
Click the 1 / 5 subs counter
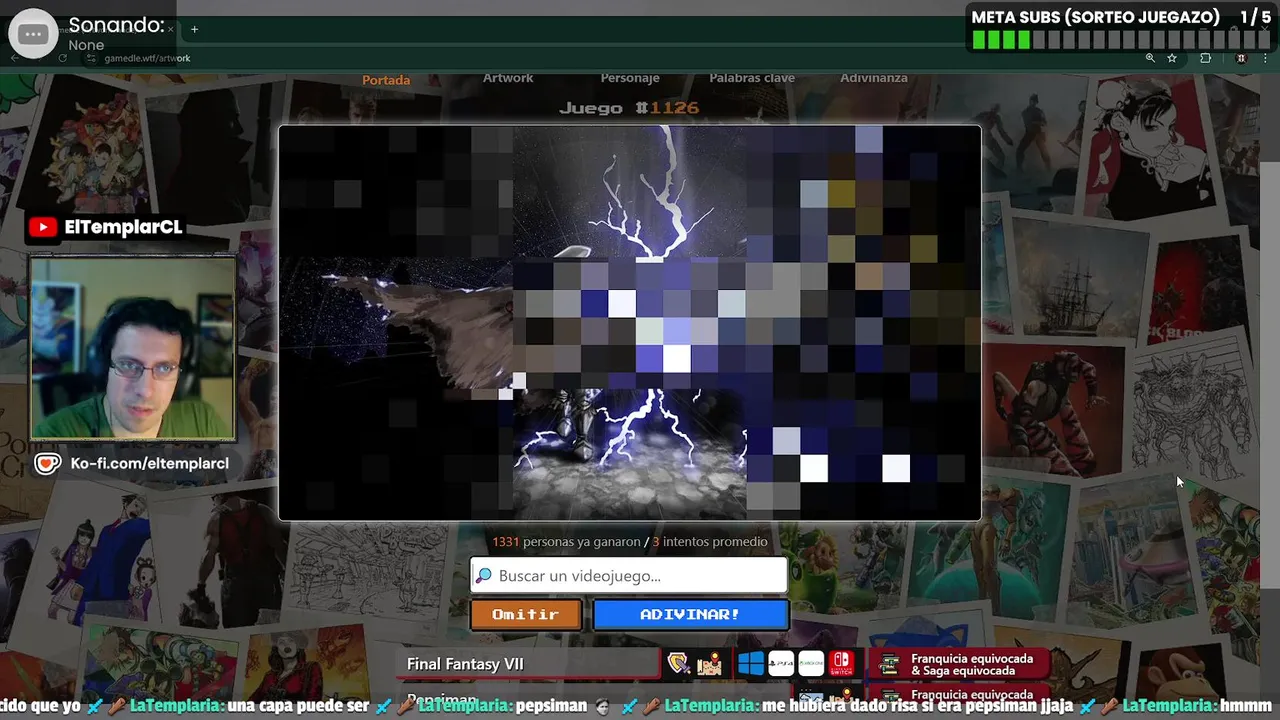click(1256, 17)
